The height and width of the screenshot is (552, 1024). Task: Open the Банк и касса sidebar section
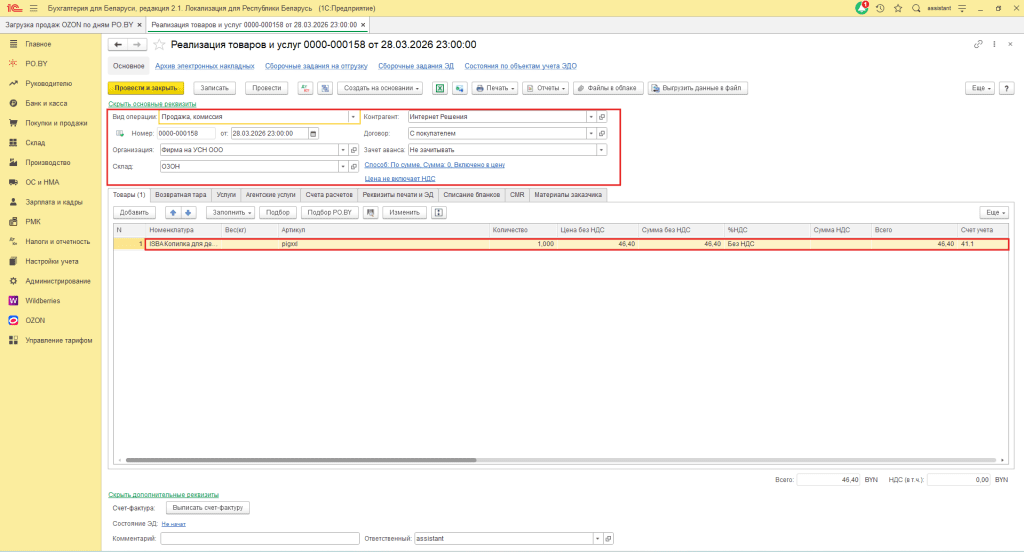[x=46, y=103]
